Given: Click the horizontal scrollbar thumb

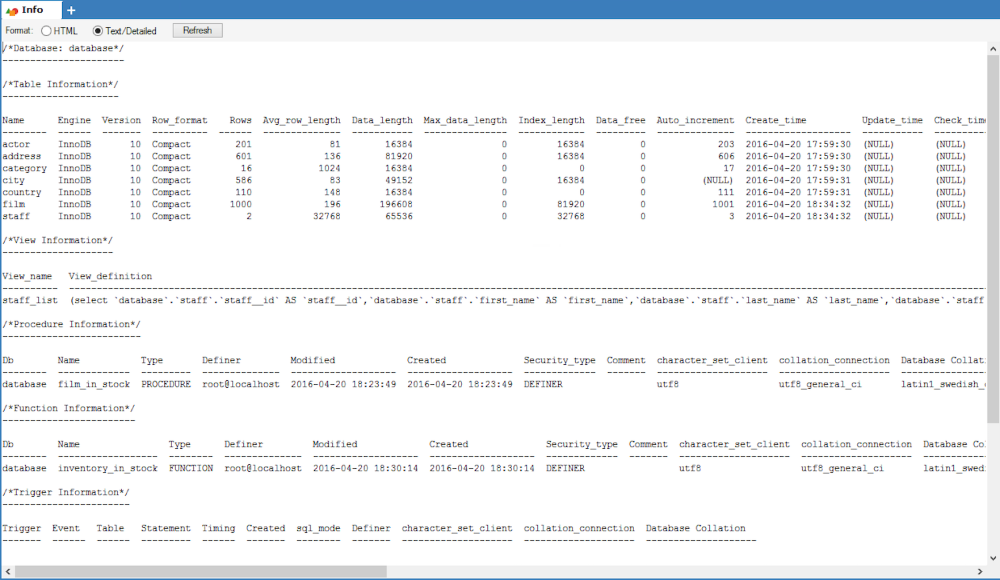Looking at the screenshot, I should pyautogui.click(x=201, y=571).
